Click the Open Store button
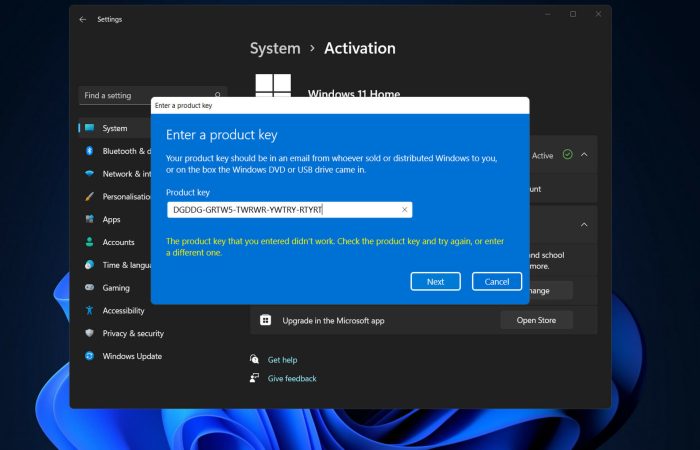The image size is (700, 450). [536, 320]
